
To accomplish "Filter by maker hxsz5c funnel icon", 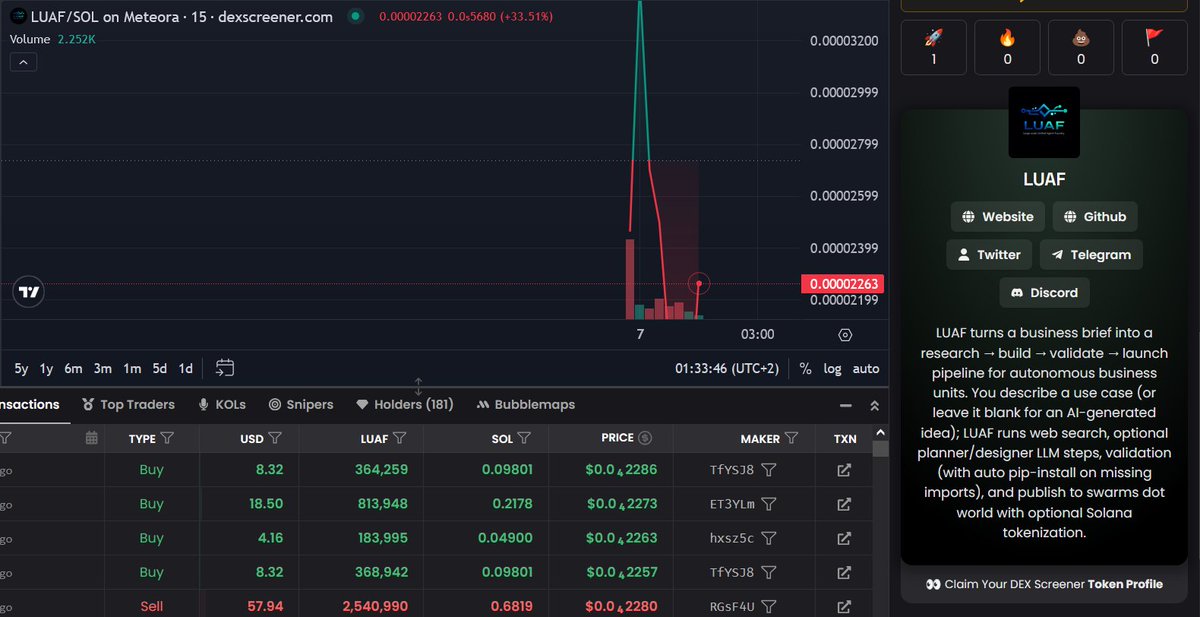I will click(x=769, y=538).
